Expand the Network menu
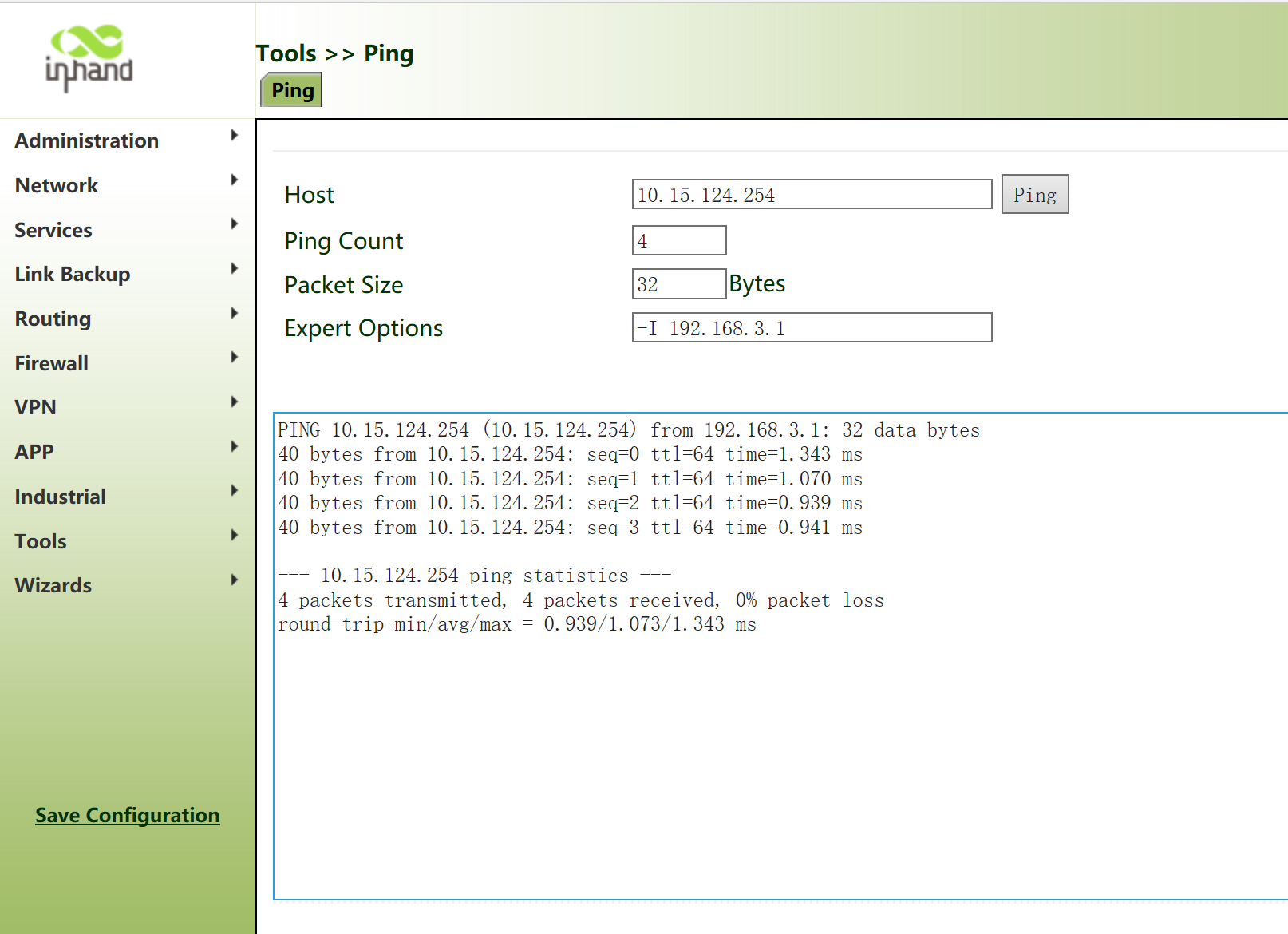The height and width of the screenshot is (934, 1288). point(56,185)
